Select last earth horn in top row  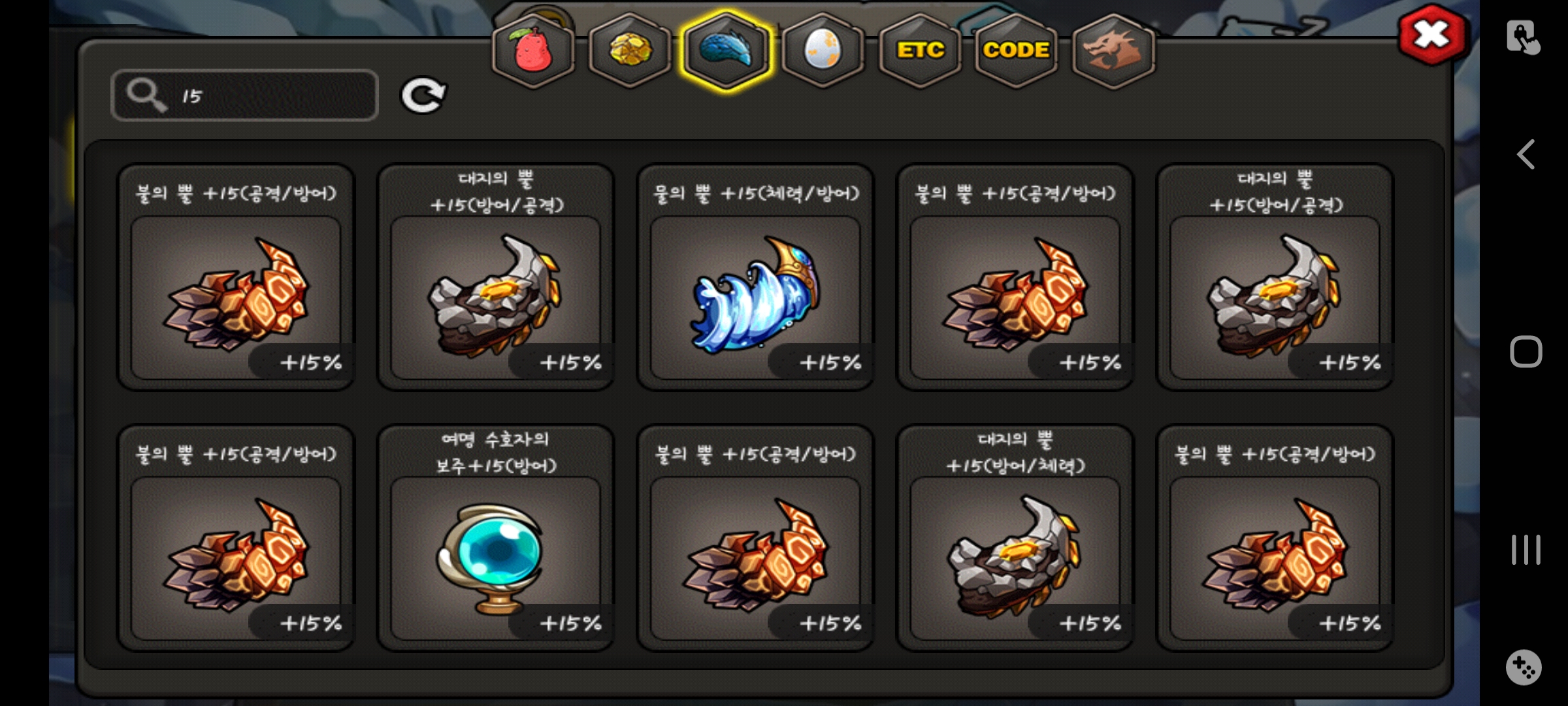point(1275,277)
